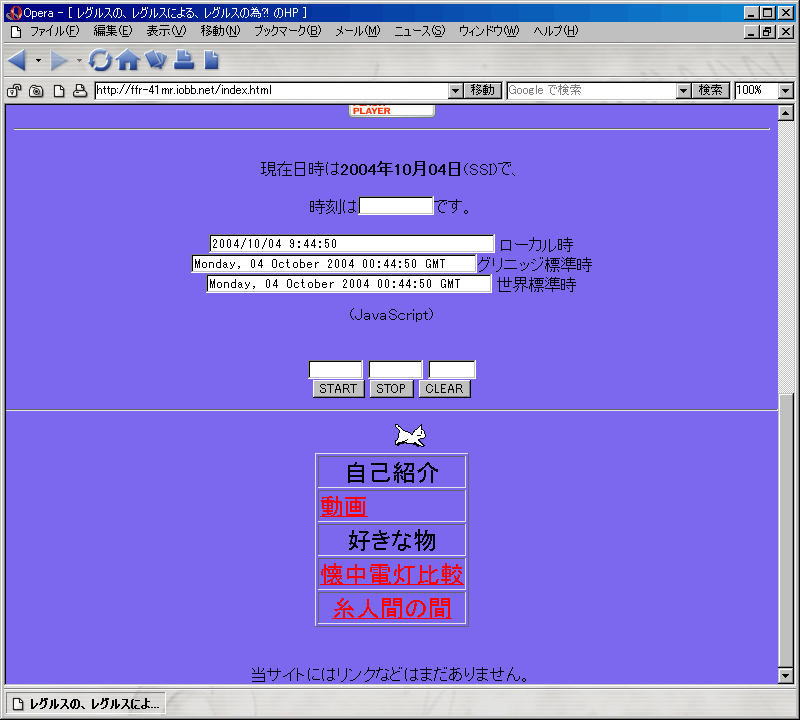Screen dimensions: 800x720
Task: Click the stopwatch field above STOP
Action: pyautogui.click(x=395, y=369)
